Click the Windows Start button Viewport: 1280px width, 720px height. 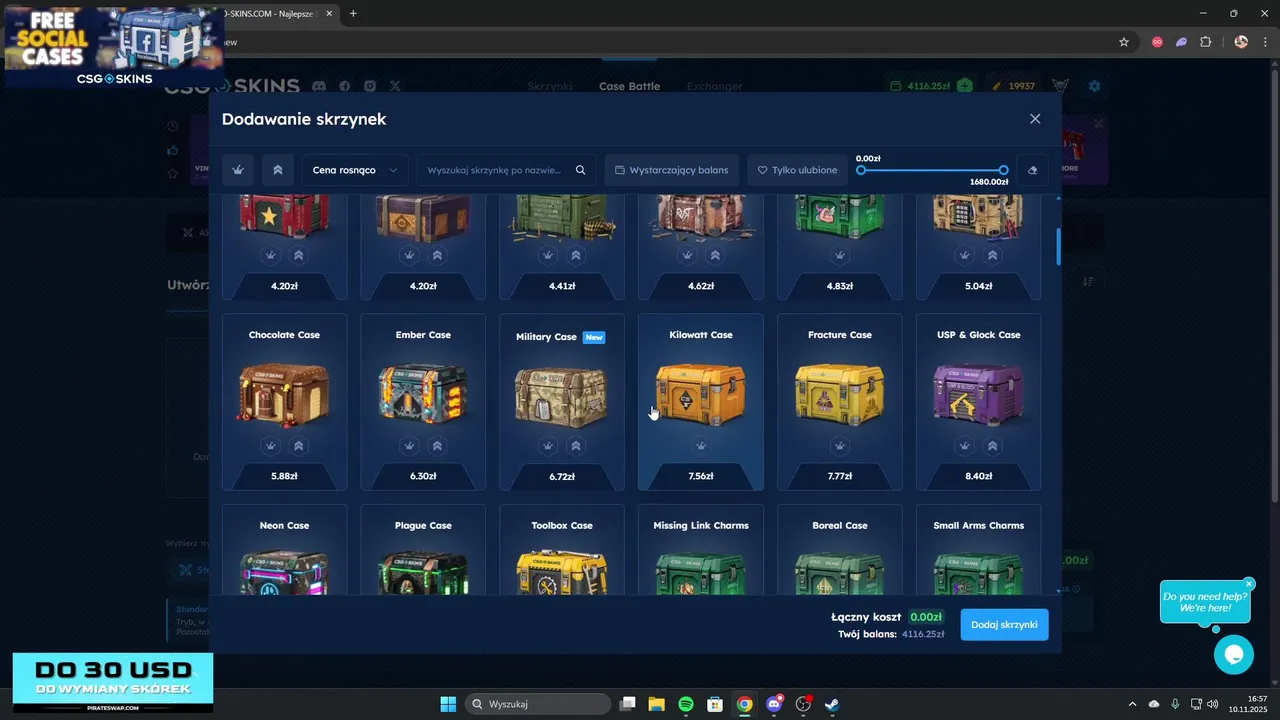448,704
